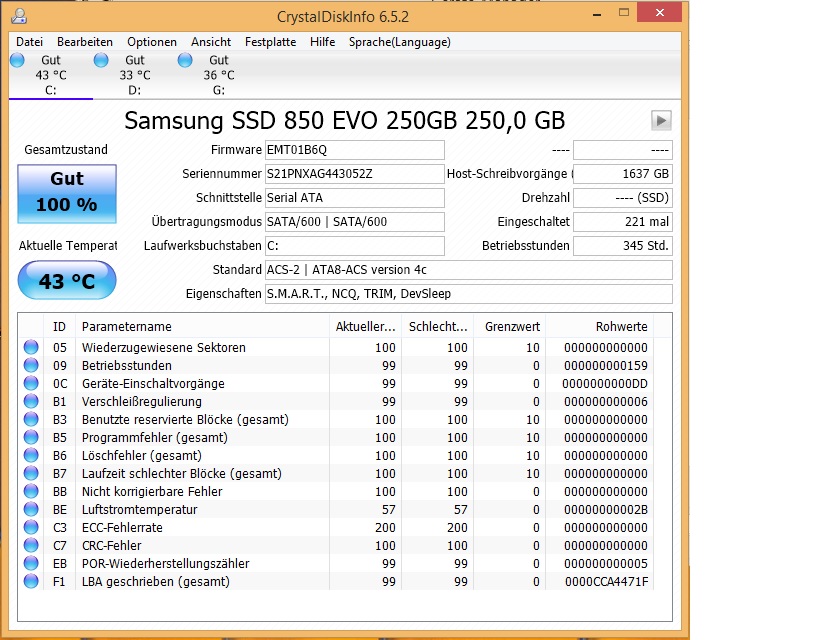Click status orb for Luftstromtemperatur row
The height and width of the screenshot is (640, 819).
click(x=31, y=509)
